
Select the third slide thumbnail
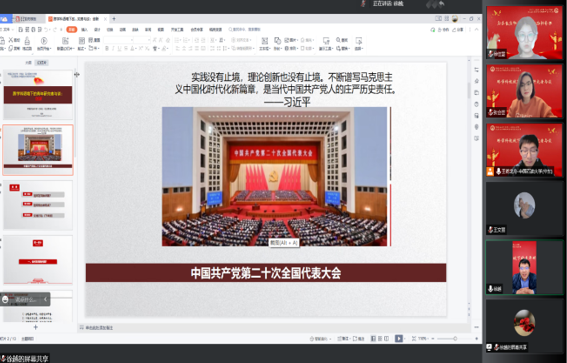point(38,205)
